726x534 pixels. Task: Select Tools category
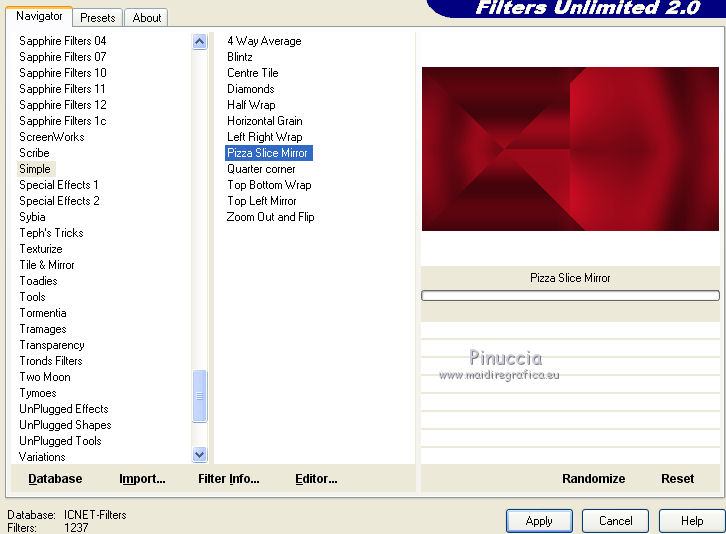coord(32,297)
